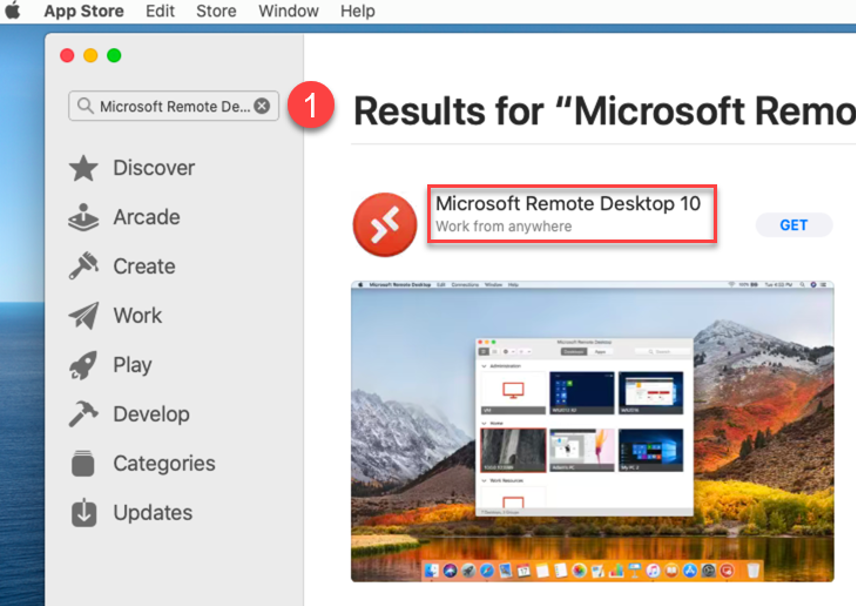Make the App Store window full screen
This screenshot has width=856, height=606.
point(114,55)
